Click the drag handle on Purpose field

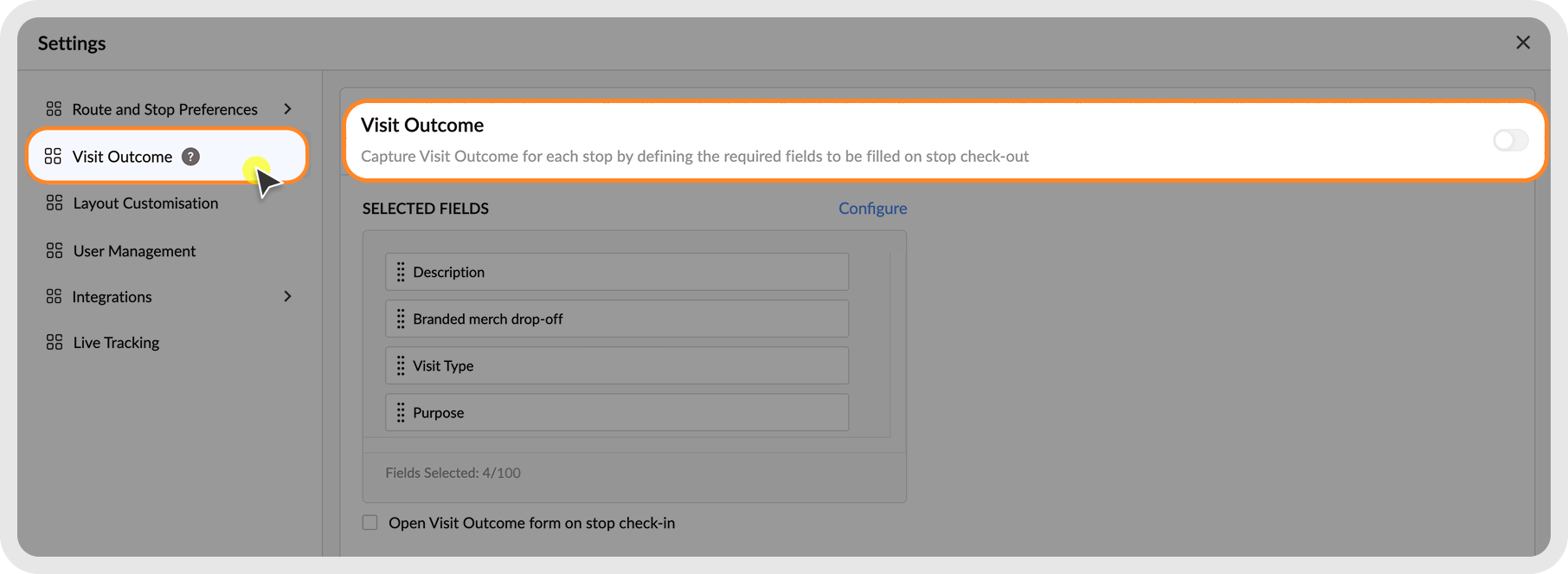click(x=401, y=413)
